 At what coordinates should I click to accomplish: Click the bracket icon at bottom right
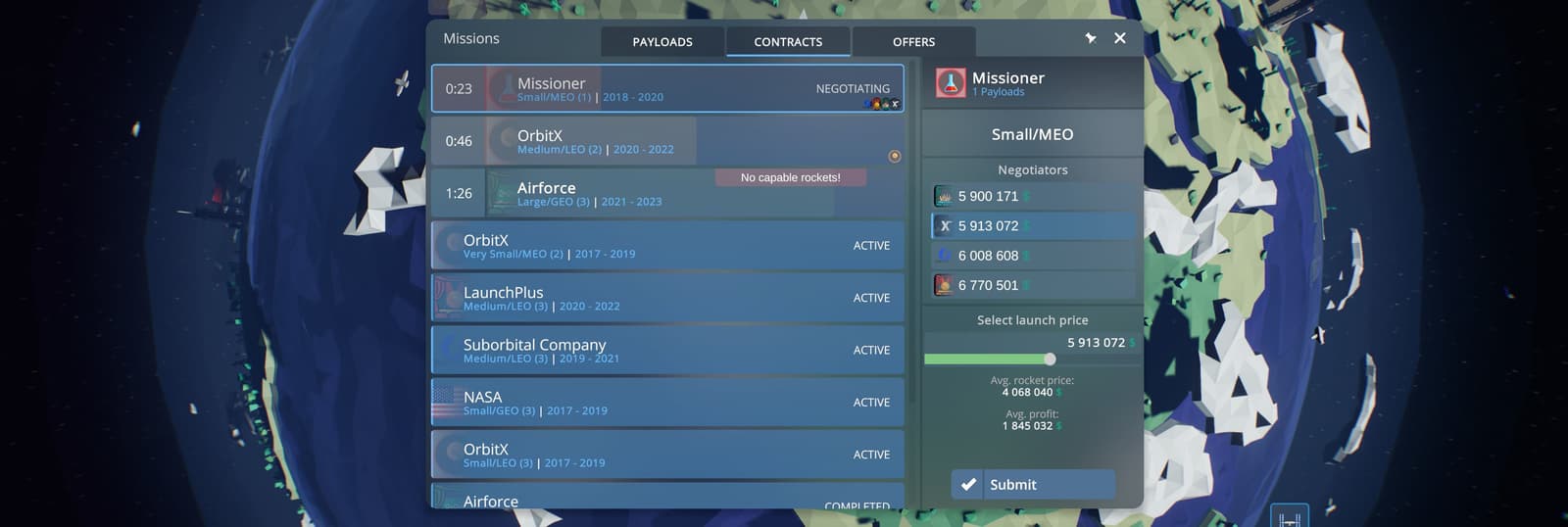[x=1290, y=517]
